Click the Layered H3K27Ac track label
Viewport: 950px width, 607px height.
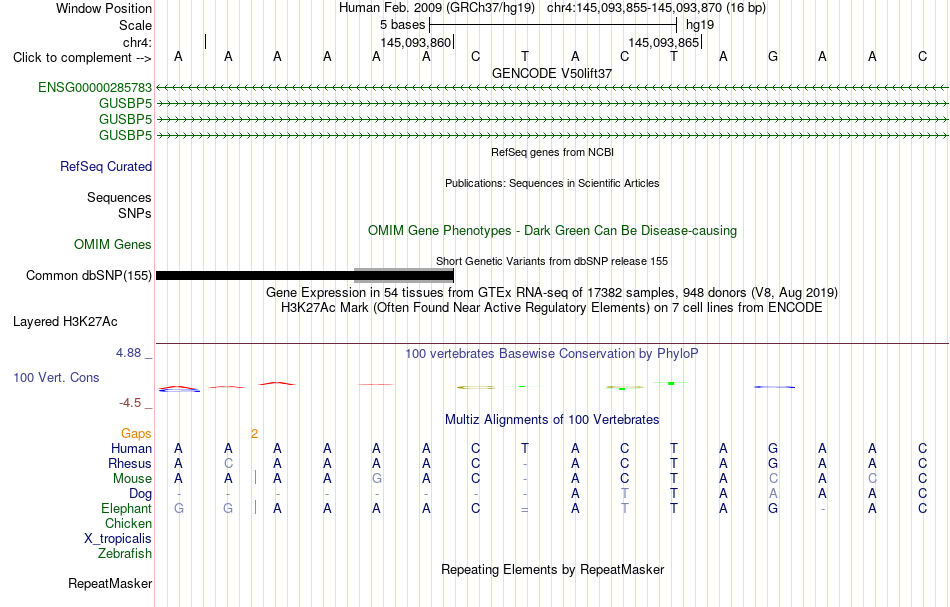[65, 322]
